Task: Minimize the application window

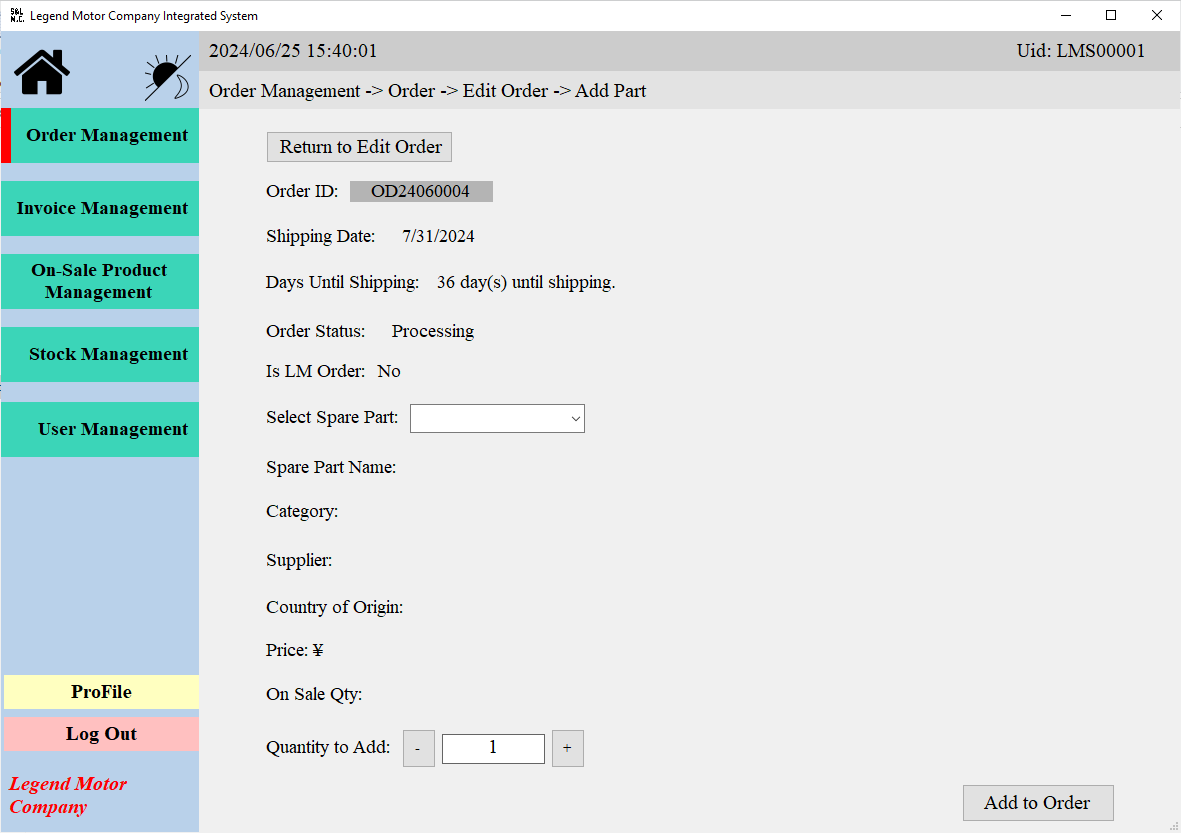Action: [x=1066, y=16]
